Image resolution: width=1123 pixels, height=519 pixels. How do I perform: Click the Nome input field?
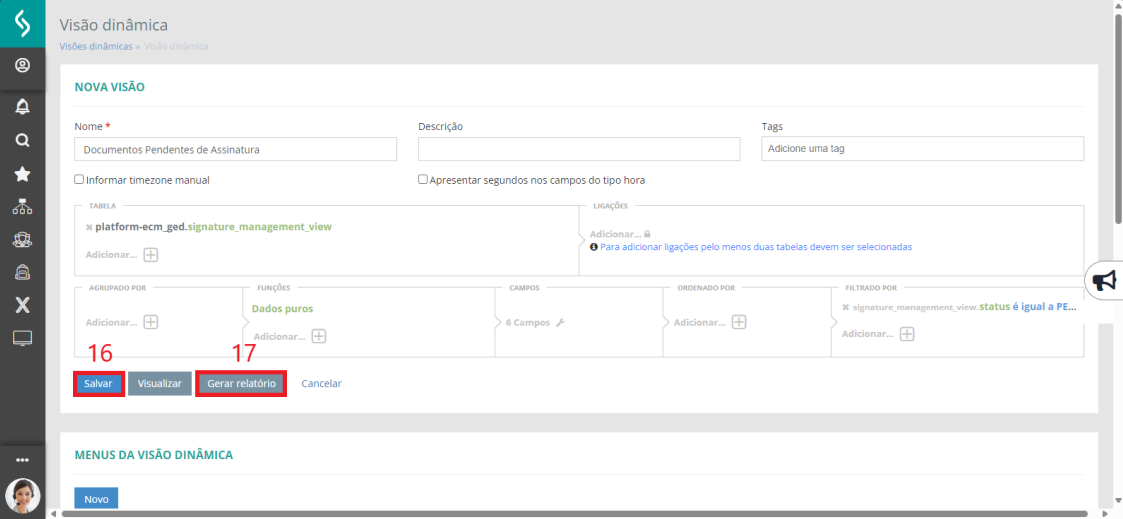[x=236, y=150]
